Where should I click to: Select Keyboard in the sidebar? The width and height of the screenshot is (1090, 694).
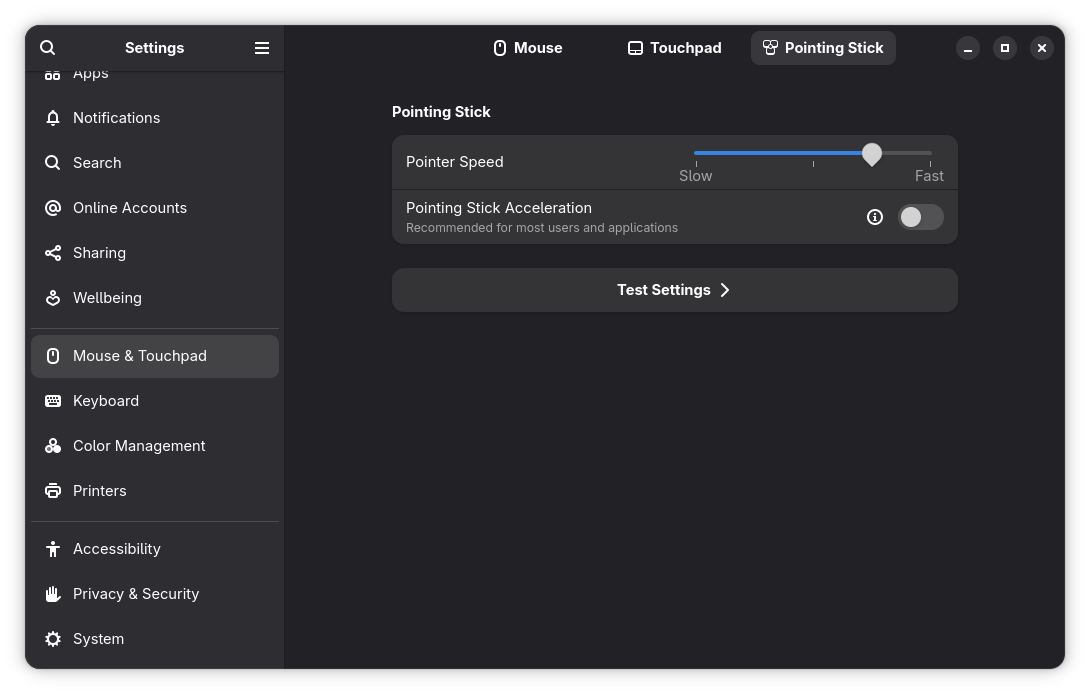pos(155,401)
